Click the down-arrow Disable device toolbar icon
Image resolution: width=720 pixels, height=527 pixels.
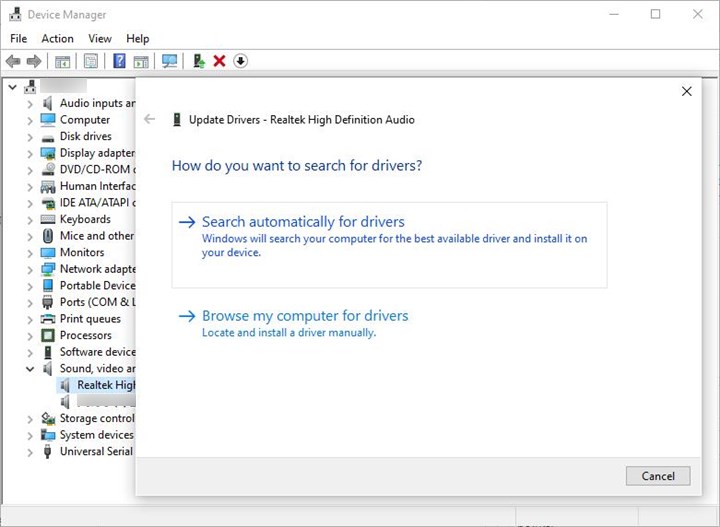point(240,61)
